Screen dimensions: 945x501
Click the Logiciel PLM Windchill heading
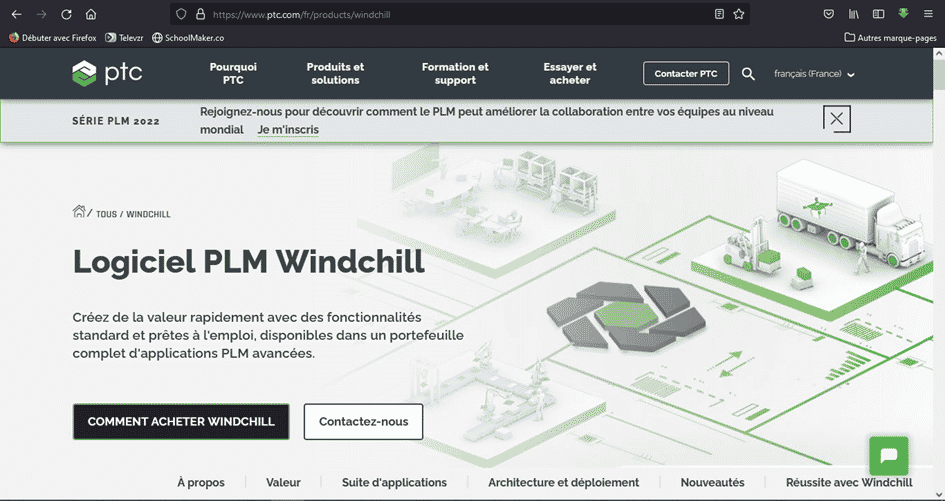point(248,262)
